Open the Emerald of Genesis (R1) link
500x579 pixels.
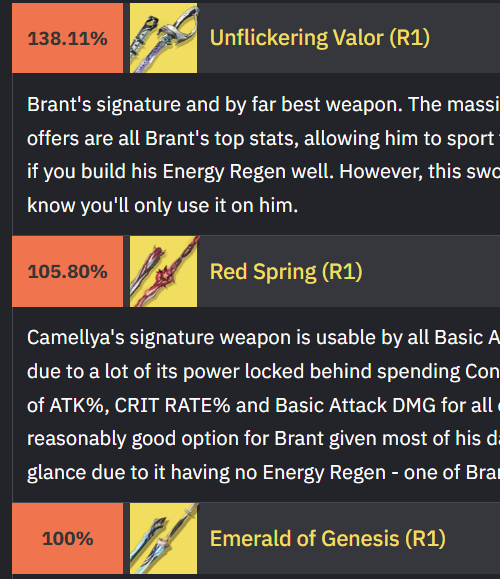point(328,538)
